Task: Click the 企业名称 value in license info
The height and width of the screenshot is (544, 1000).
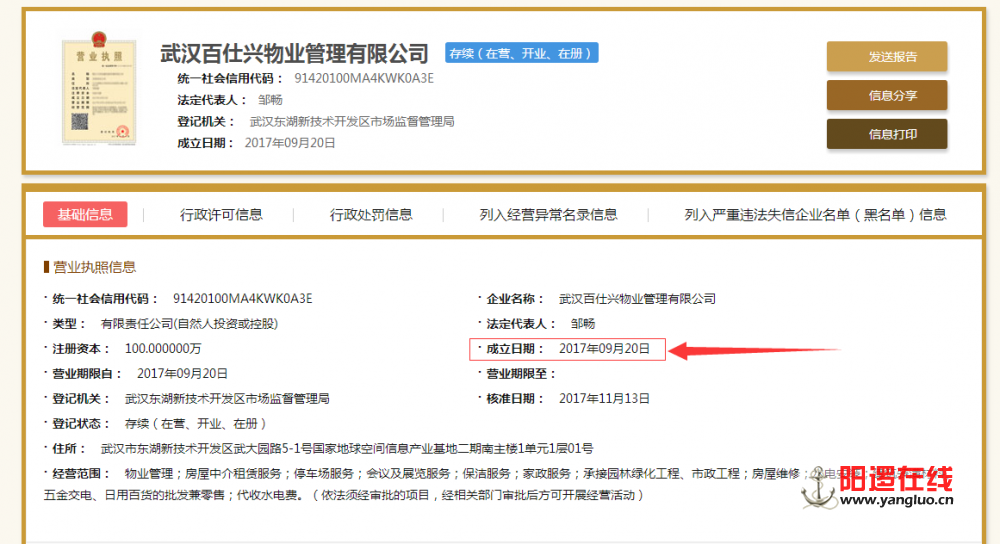Action: (637, 298)
